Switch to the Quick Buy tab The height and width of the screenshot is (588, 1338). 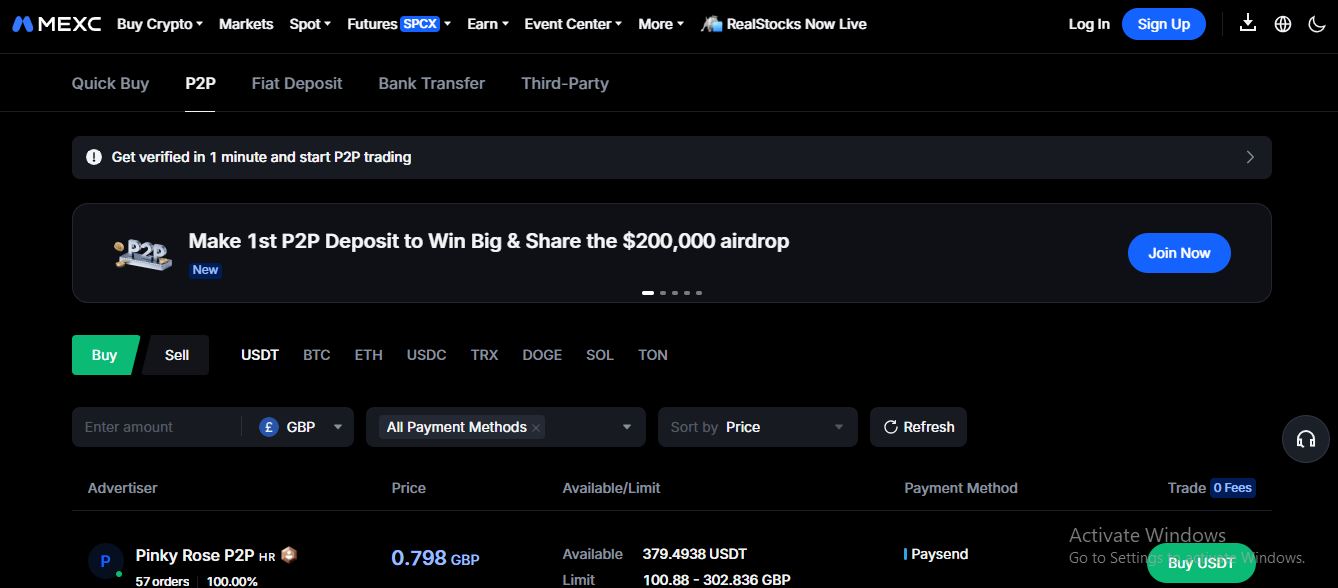pyautogui.click(x=110, y=84)
